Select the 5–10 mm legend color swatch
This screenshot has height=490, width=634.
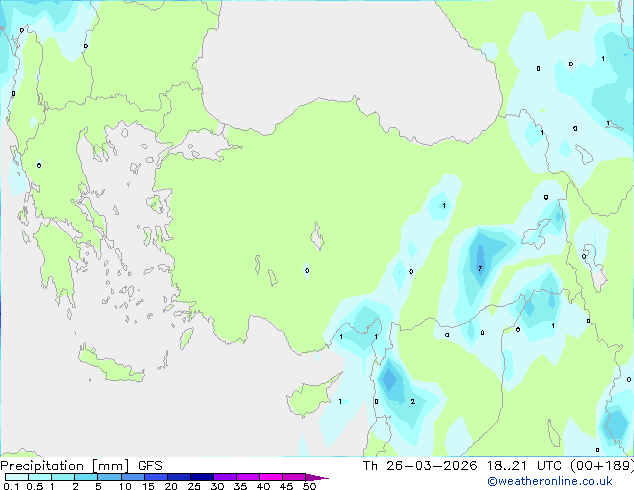(110, 477)
